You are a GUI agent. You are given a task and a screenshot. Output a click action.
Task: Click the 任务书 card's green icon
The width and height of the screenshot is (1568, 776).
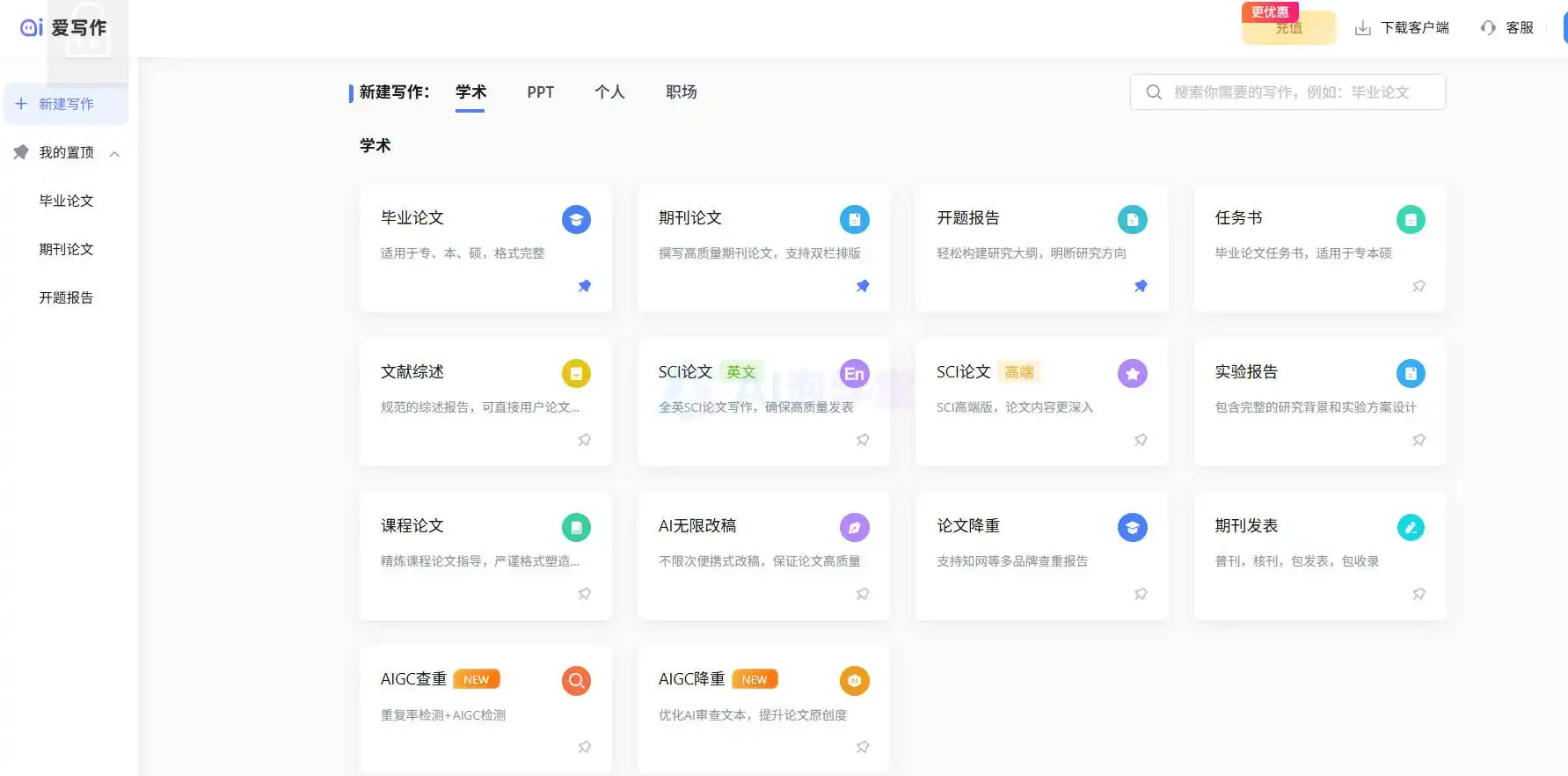(1411, 219)
